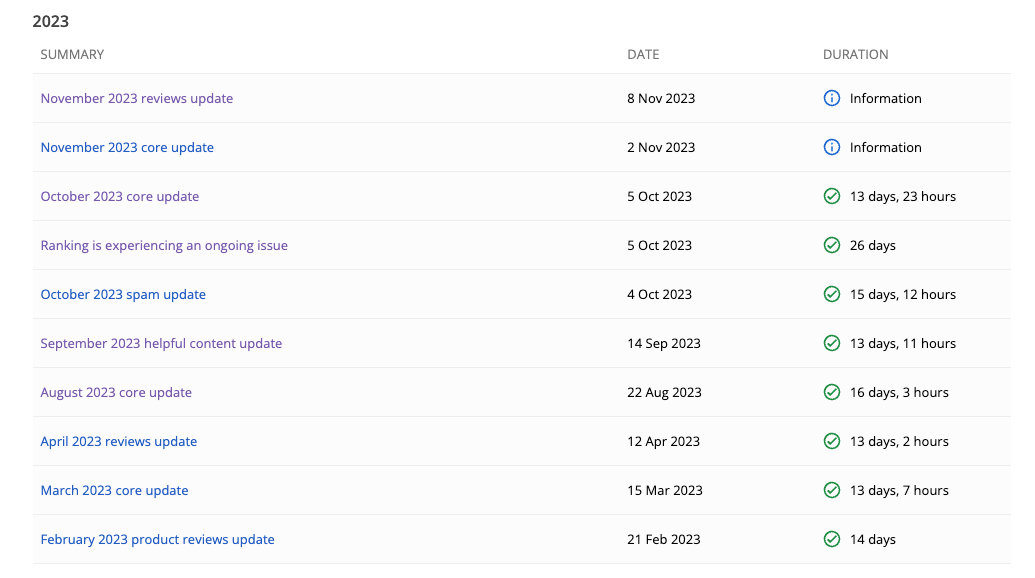Image resolution: width=1035 pixels, height=578 pixels.
Task: Open November 2023 core update link
Action: click(127, 147)
